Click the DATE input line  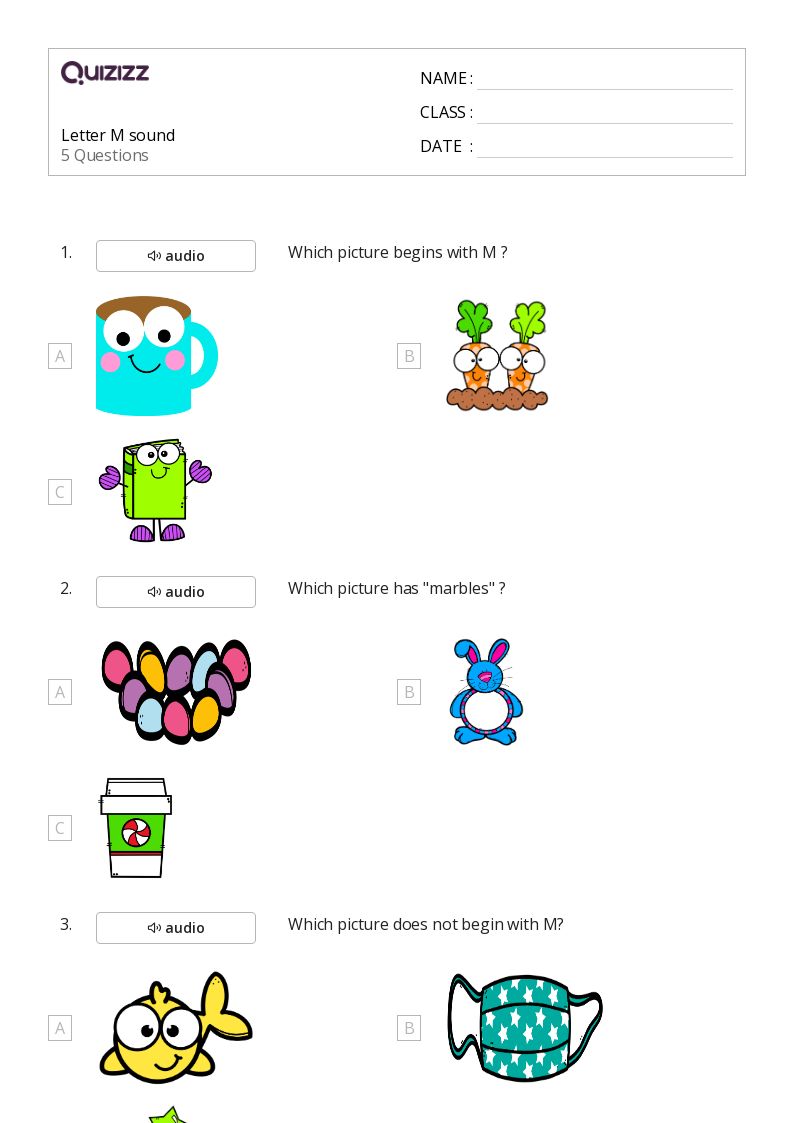[605, 147]
